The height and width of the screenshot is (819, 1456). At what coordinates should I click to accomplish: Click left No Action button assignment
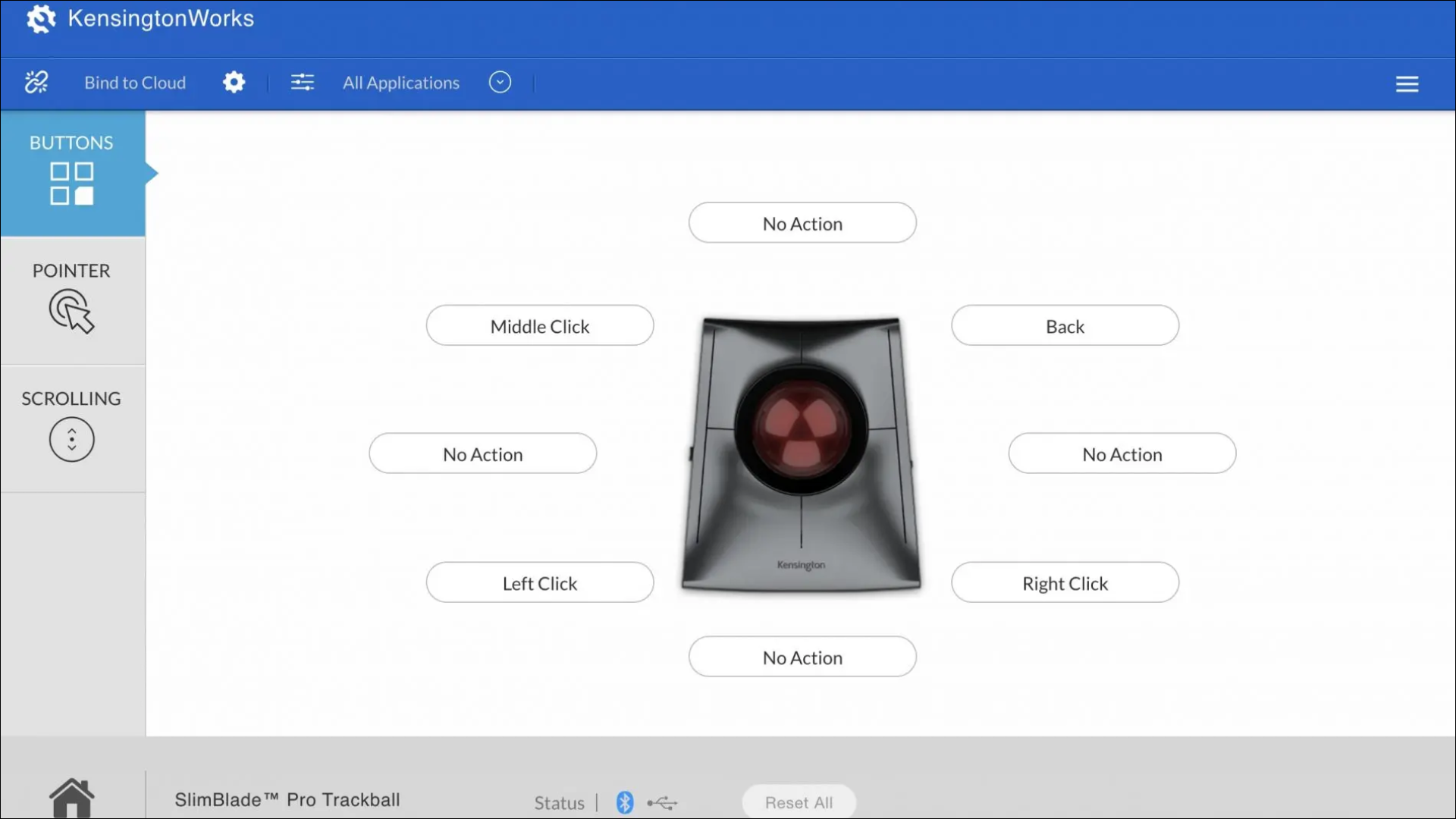tap(482, 453)
